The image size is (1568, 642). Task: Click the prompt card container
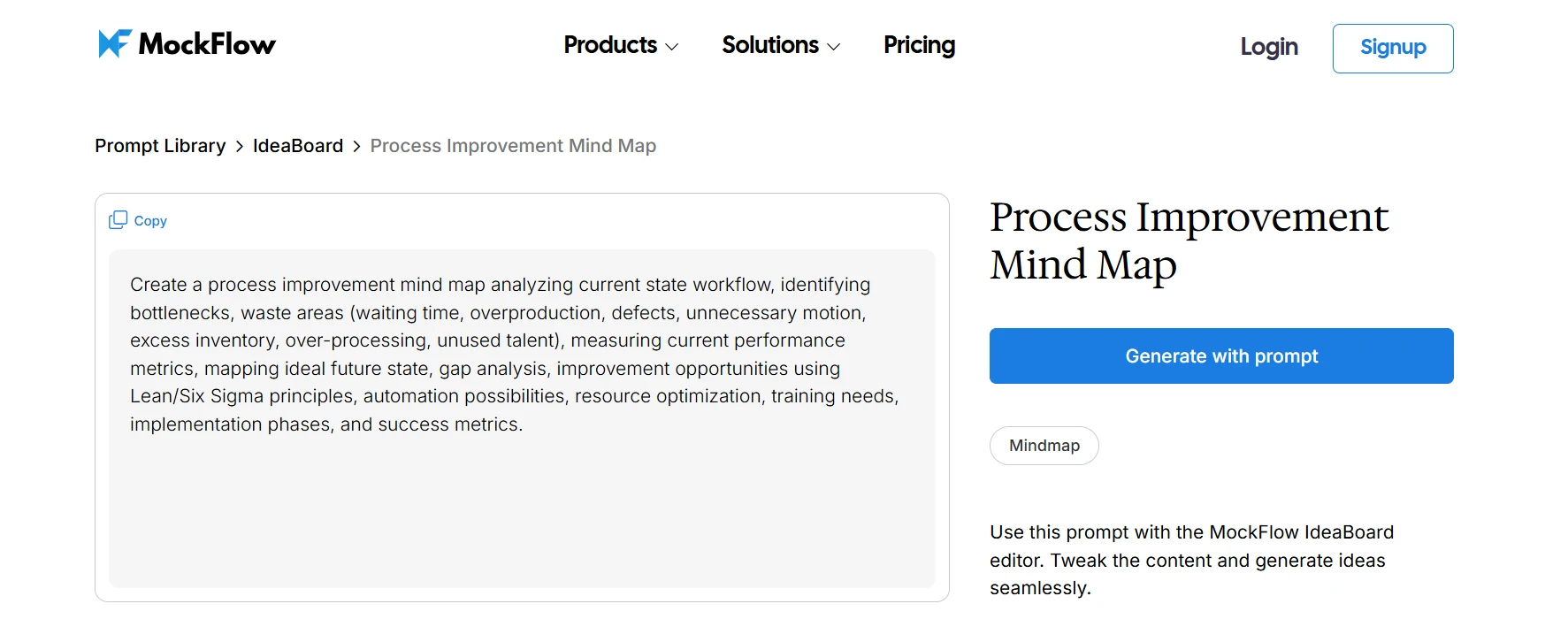522,398
